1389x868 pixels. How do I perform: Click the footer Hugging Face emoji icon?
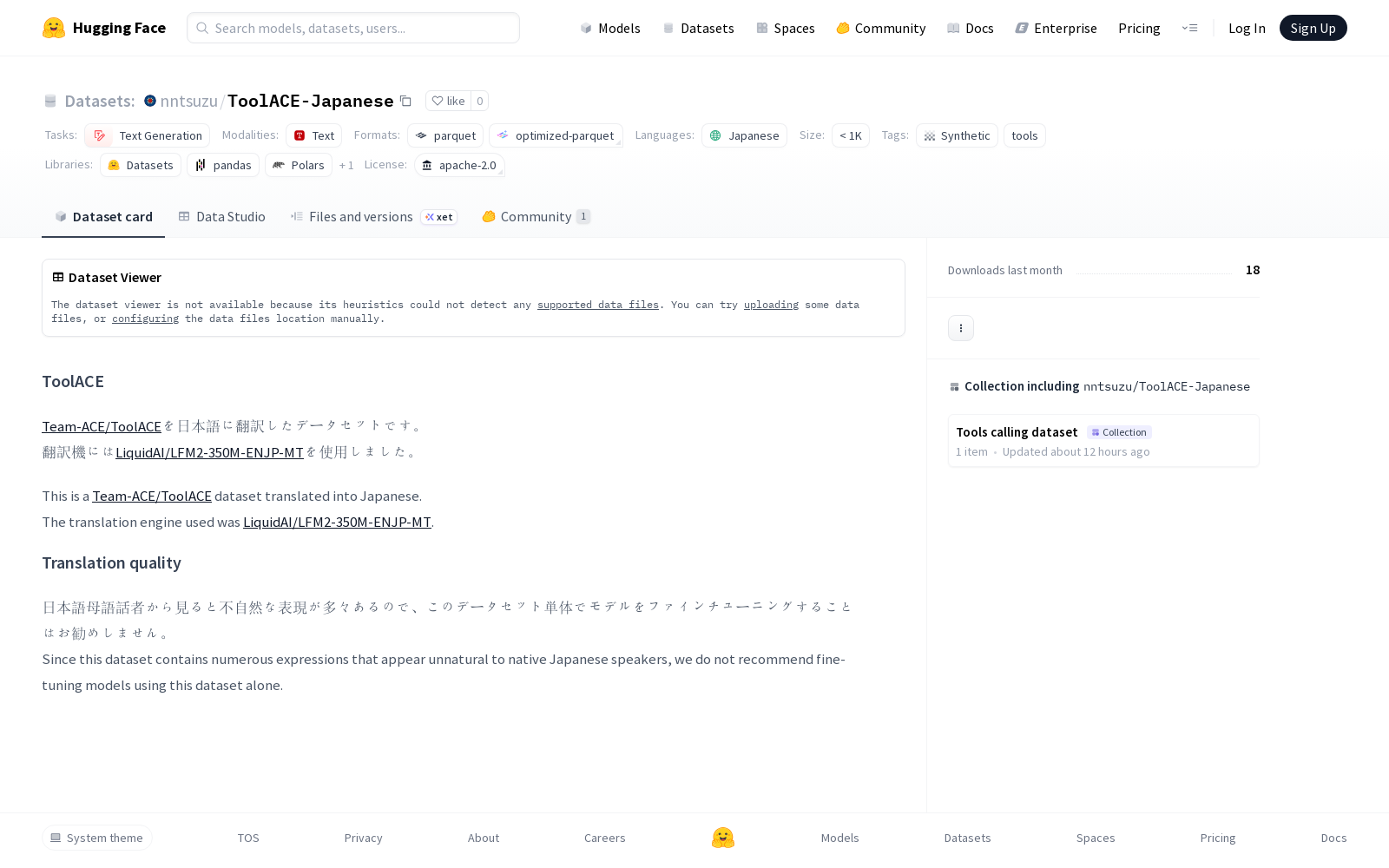pyautogui.click(x=723, y=838)
